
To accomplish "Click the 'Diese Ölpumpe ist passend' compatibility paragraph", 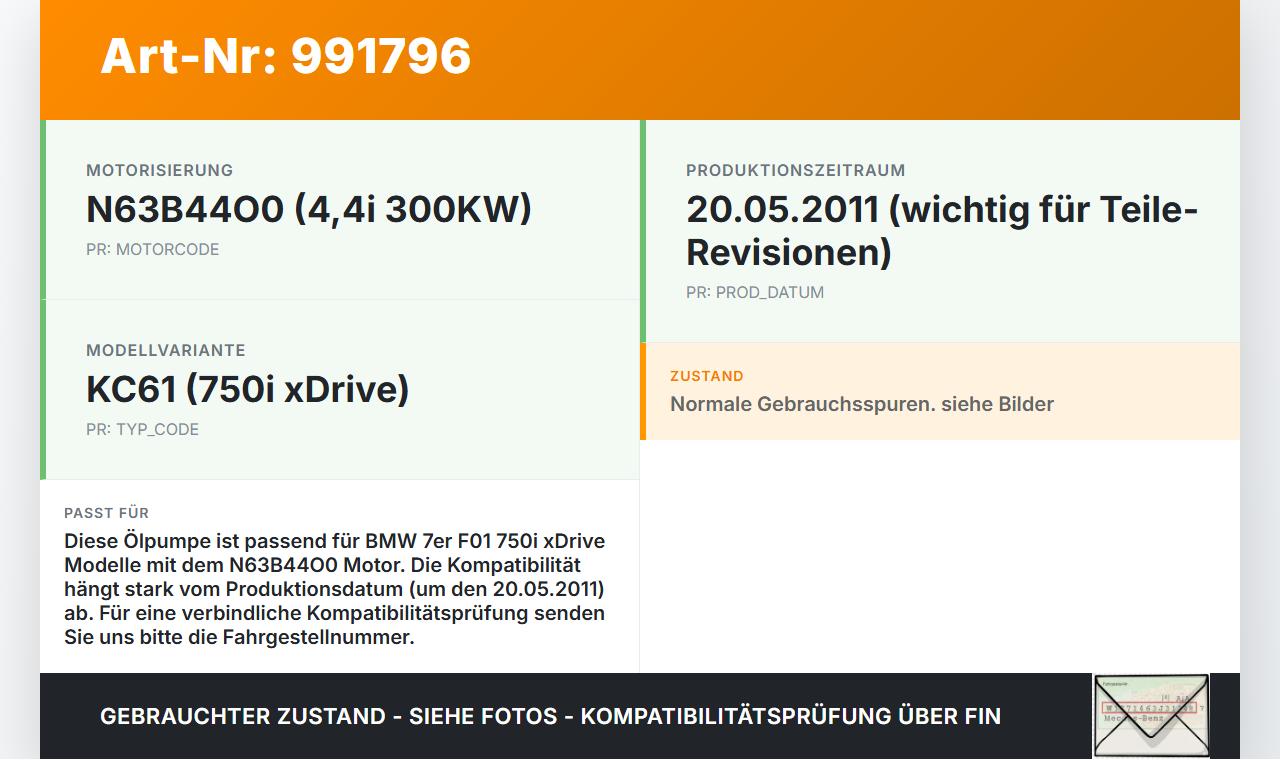I will click(335, 589).
